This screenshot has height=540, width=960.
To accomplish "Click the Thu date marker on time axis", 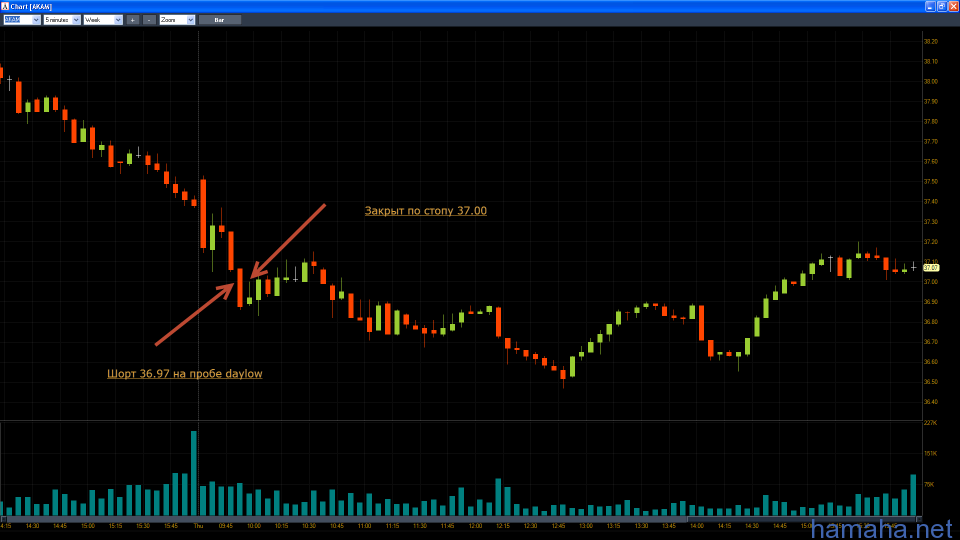I will pos(198,525).
